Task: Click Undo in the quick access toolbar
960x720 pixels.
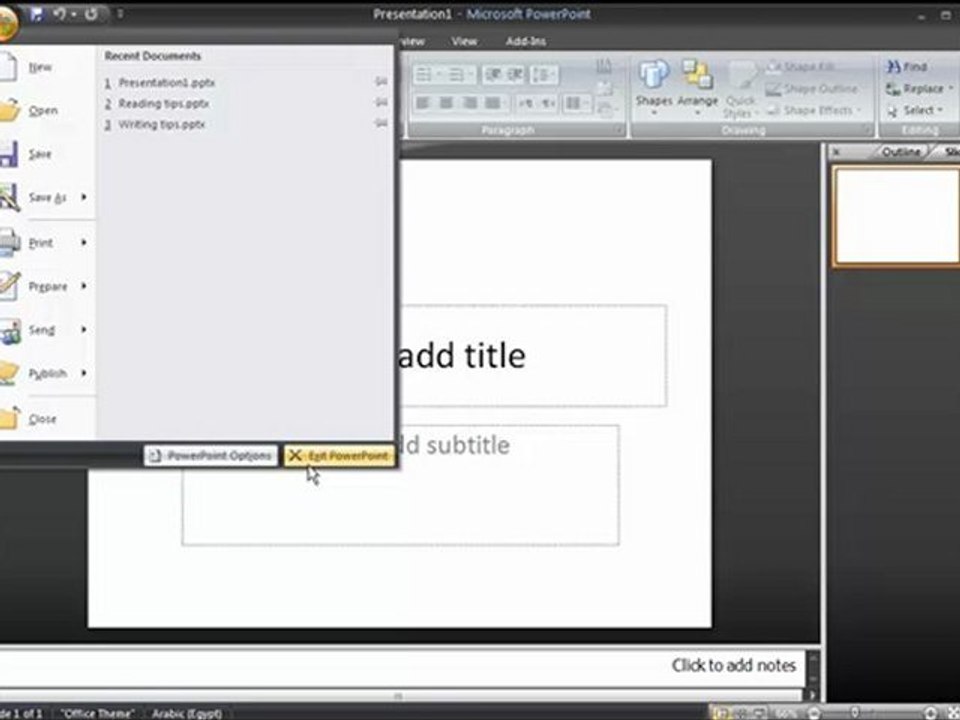Action: click(59, 13)
